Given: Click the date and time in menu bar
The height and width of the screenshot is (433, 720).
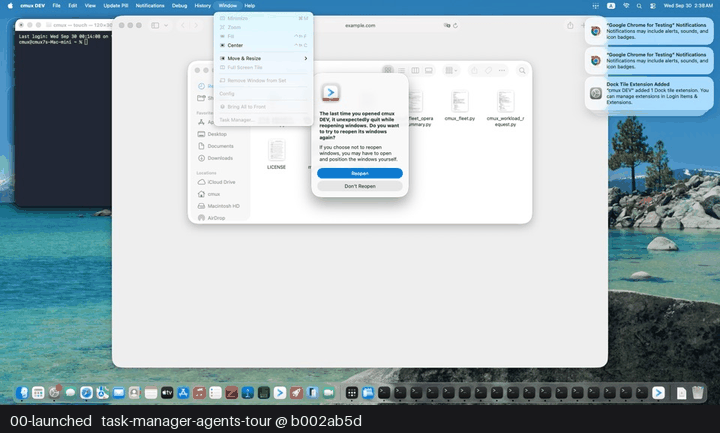Looking at the screenshot, I should pyautogui.click(x=688, y=6).
